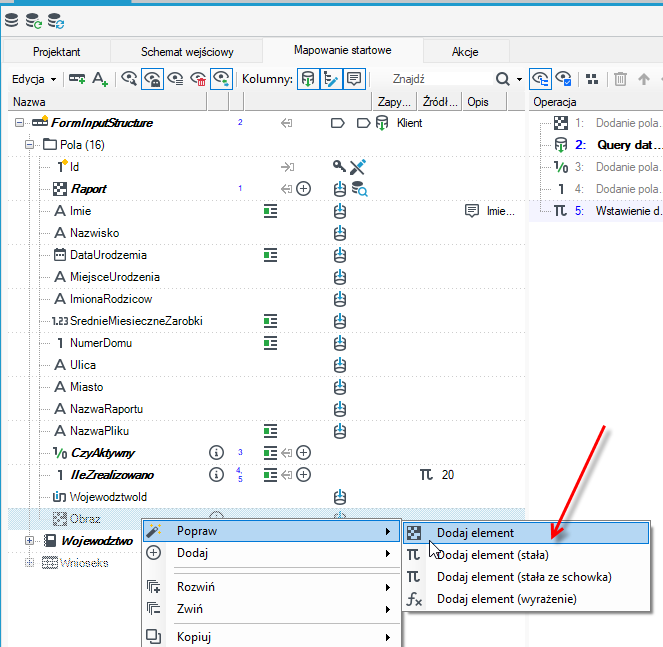Select the Mapowanie startowe tab
The height and width of the screenshot is (647, 663).
[x=342, y=50]
